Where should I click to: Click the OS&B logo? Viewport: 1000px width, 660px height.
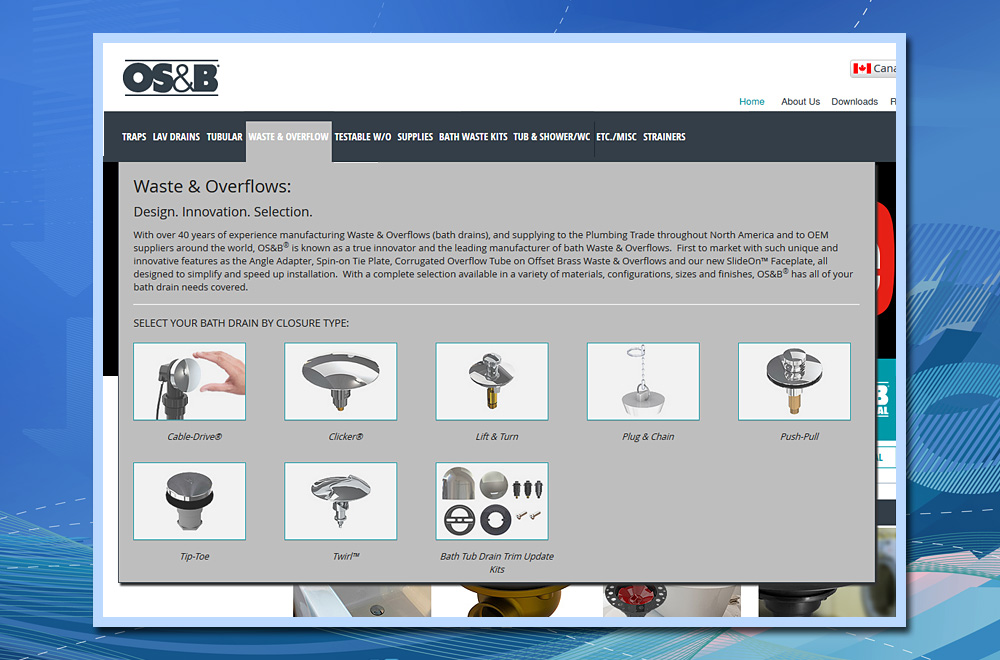pyautogui.click(x=171, y=78)
